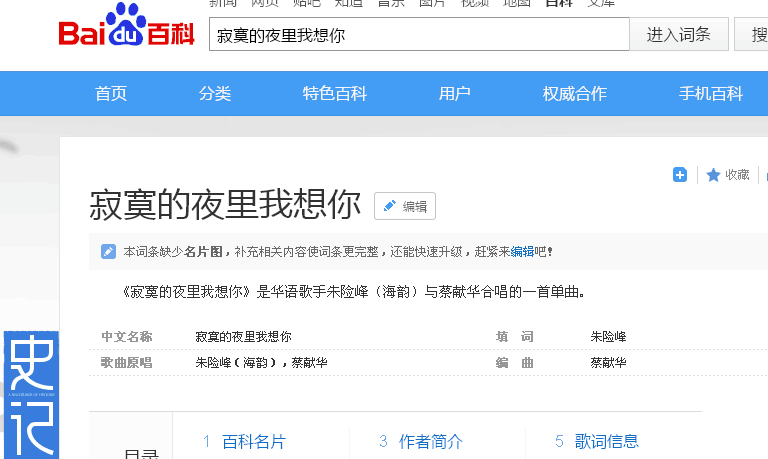
Task: Click the star 收藏 favorite icon
Action: point(713,175)
